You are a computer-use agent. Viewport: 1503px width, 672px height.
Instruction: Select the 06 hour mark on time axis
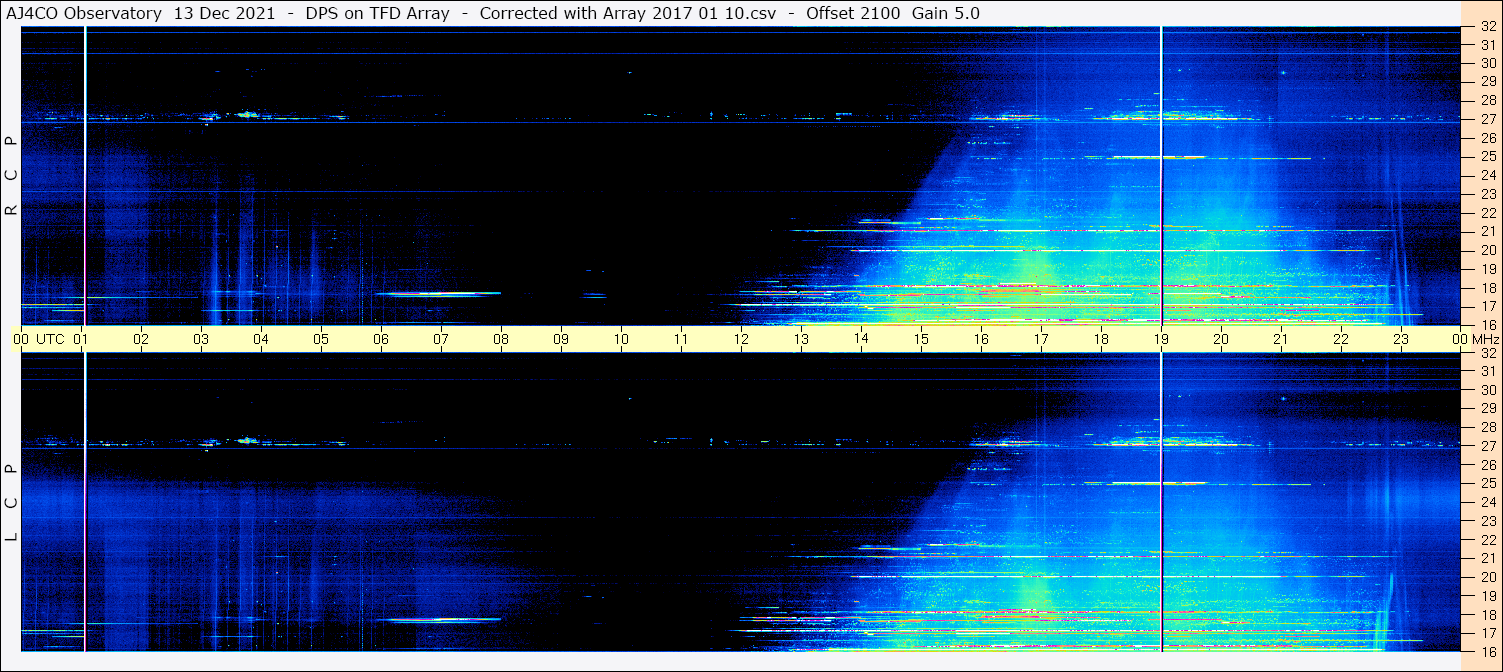coord(381,339)
